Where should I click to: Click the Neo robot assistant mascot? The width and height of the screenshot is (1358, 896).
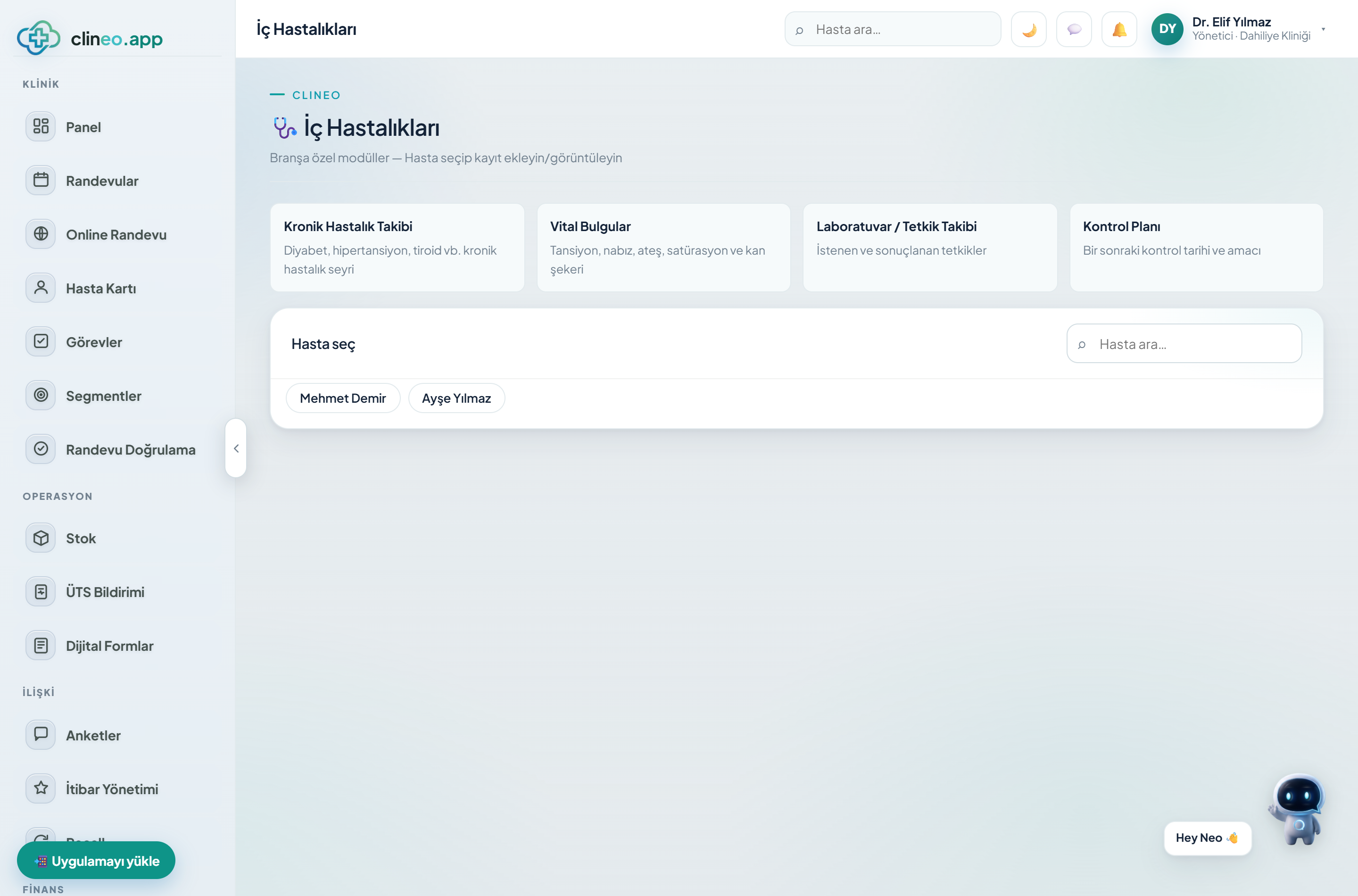click(x=1298, y=810)
